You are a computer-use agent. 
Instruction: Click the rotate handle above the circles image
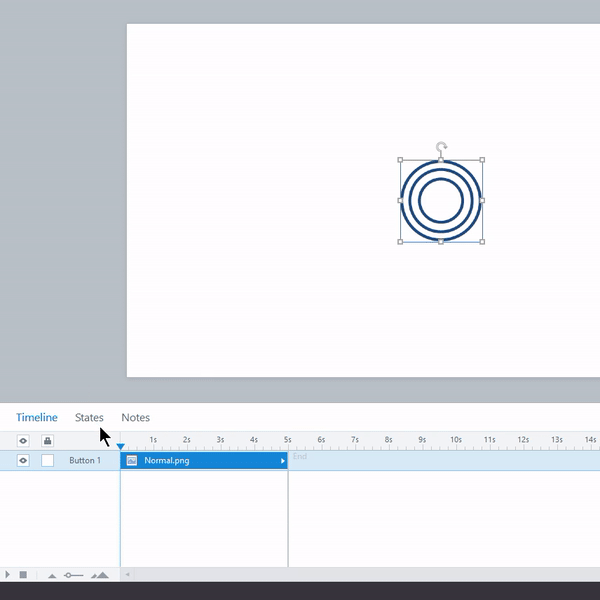(x=442, y=147)
